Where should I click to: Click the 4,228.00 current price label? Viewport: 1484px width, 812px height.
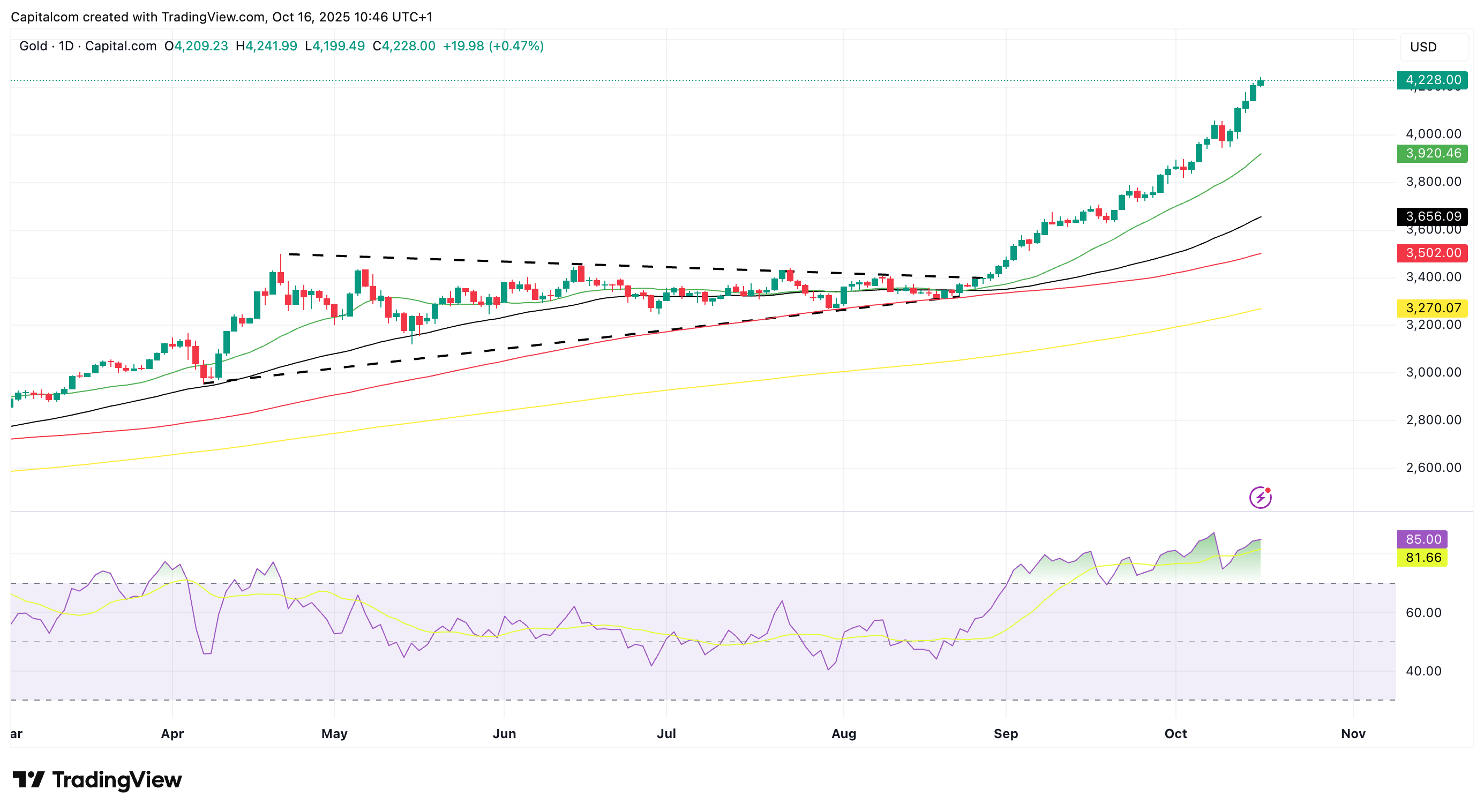click(x=1432, y=80)
